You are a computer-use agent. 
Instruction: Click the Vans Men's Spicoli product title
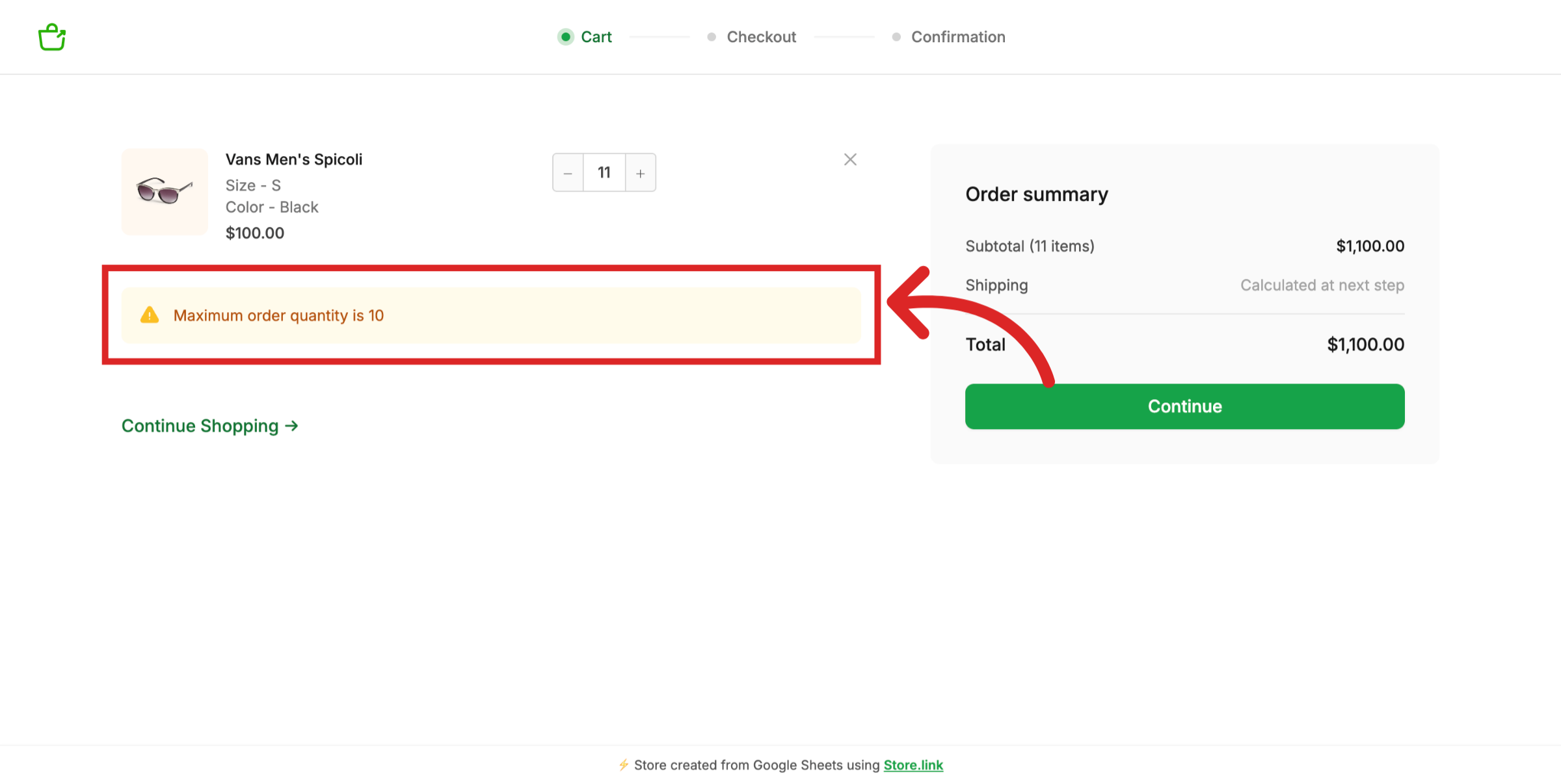(294, 160)
